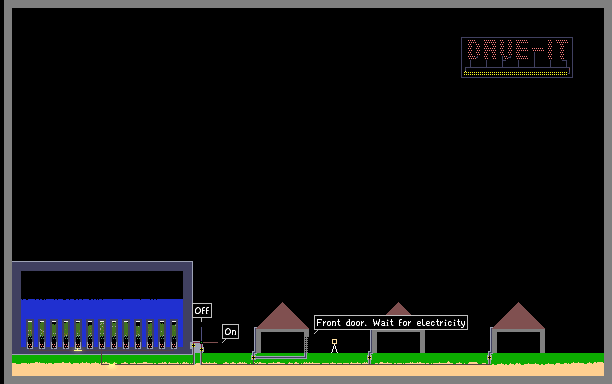Click the "On" sign label
612x384 pixels.
tap(230, 332)
